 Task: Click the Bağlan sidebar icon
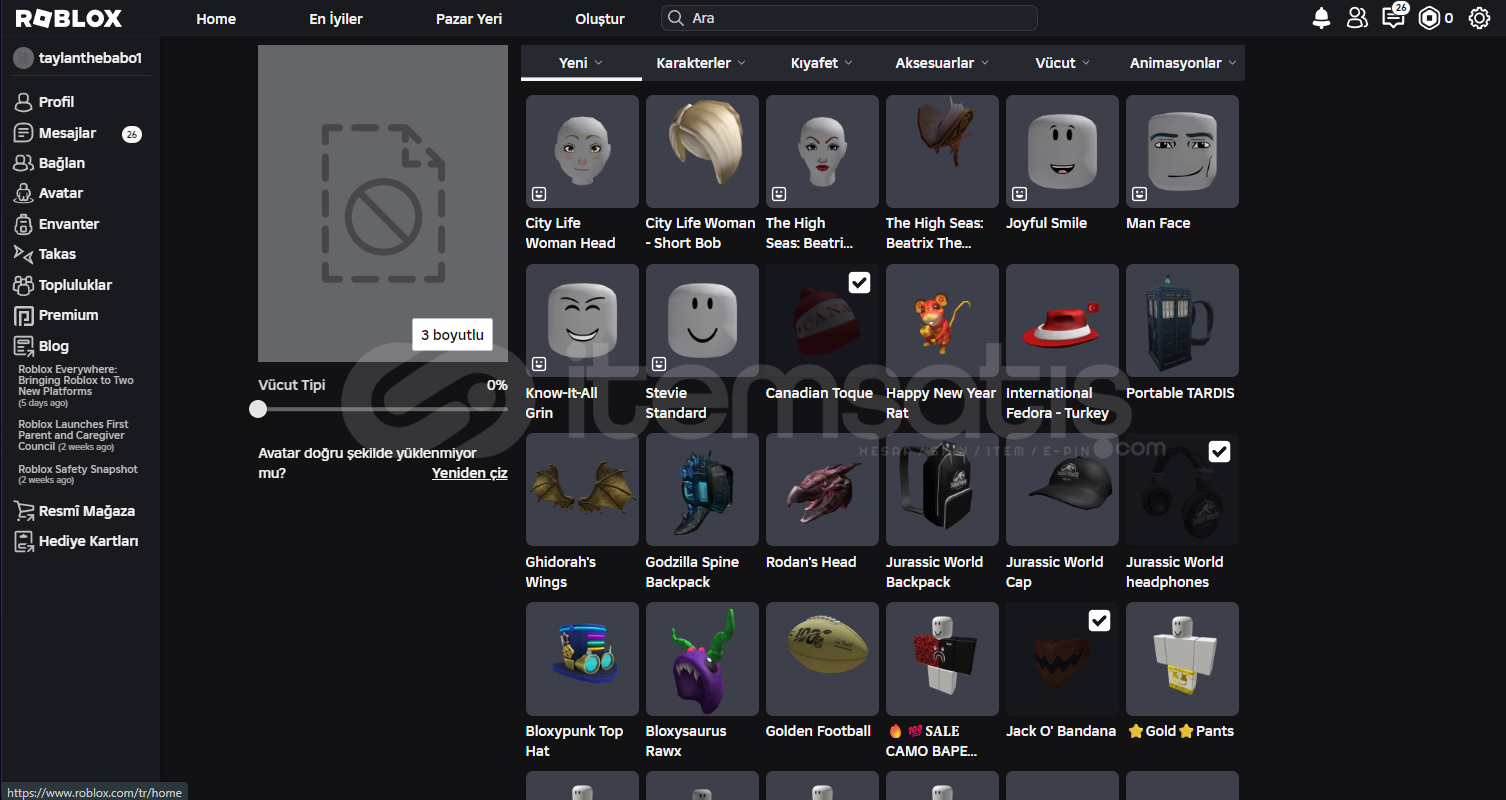pyautogui.click(x=23, y=163)
